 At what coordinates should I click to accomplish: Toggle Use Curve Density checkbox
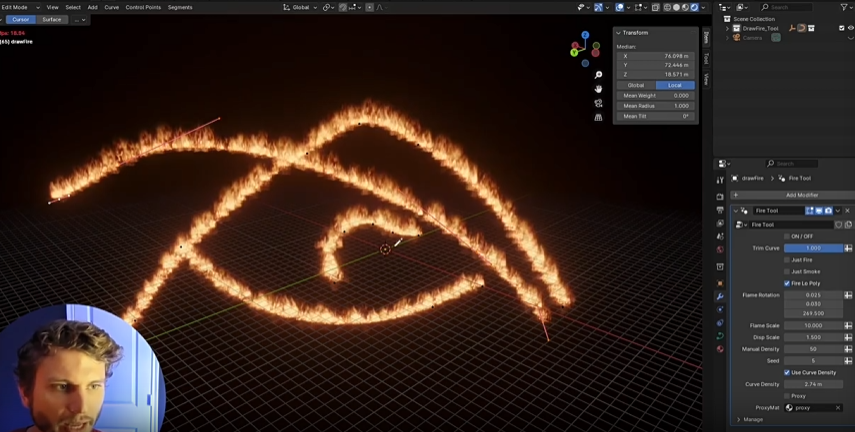787,372
